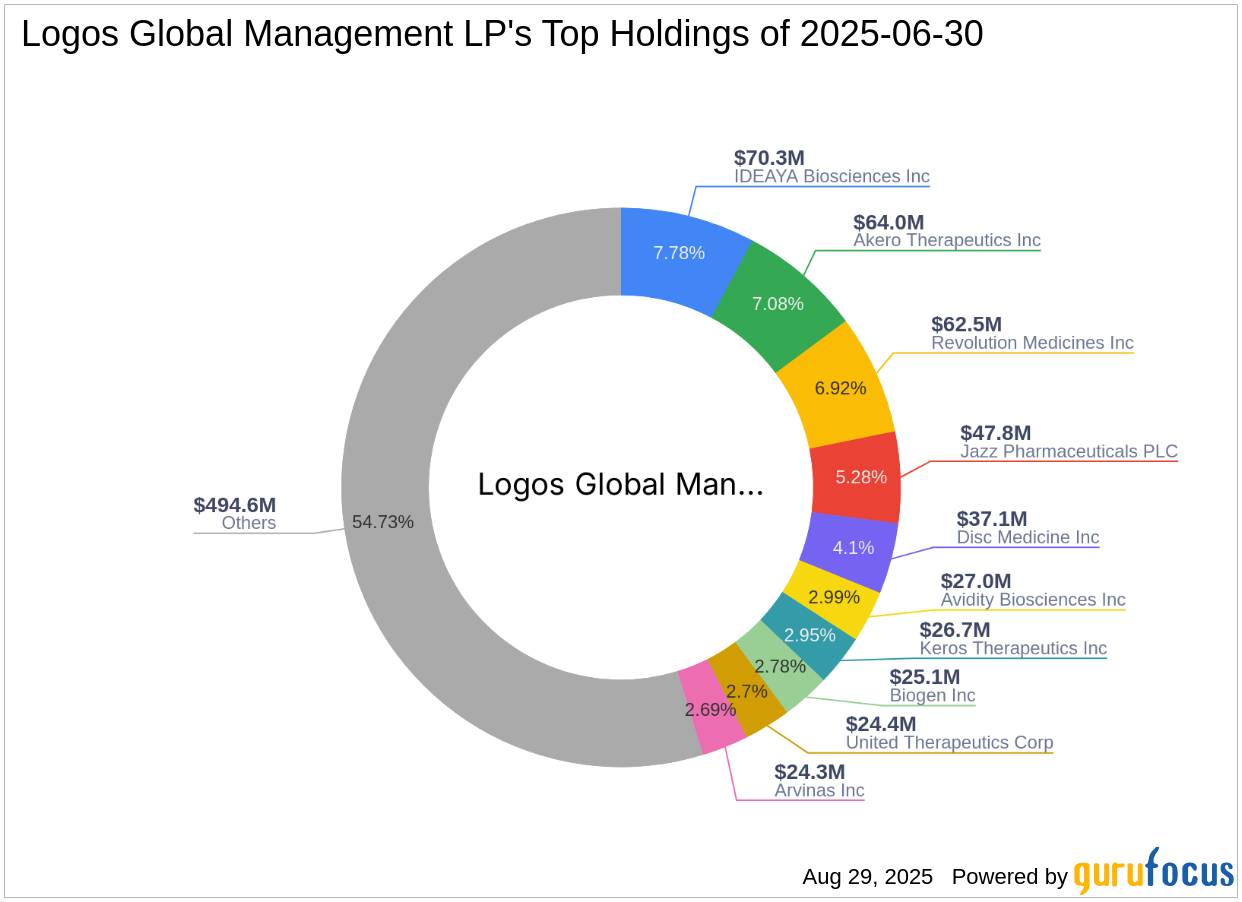Expand the Others category breakdown
Screen dimensions: 1242x902
coord(249,522)
